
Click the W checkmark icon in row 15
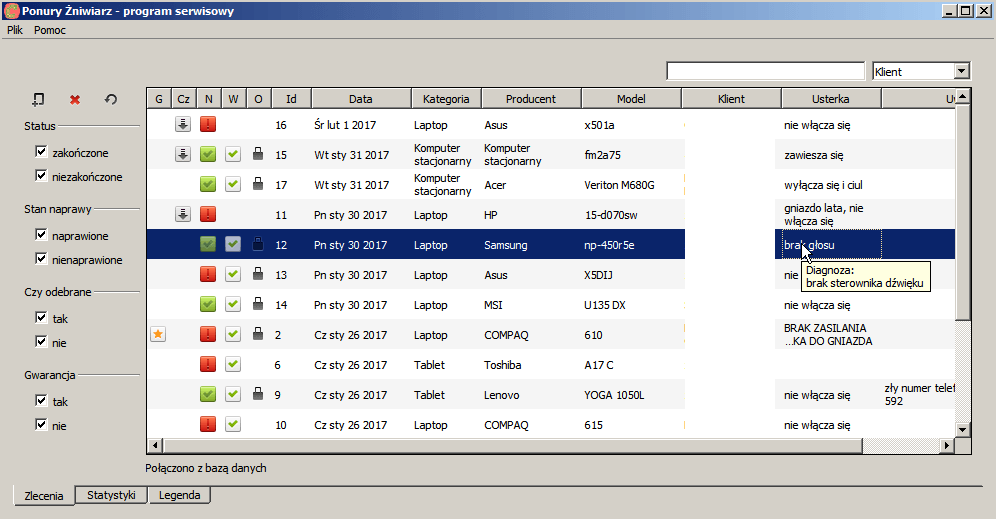[x=233, y=154]
